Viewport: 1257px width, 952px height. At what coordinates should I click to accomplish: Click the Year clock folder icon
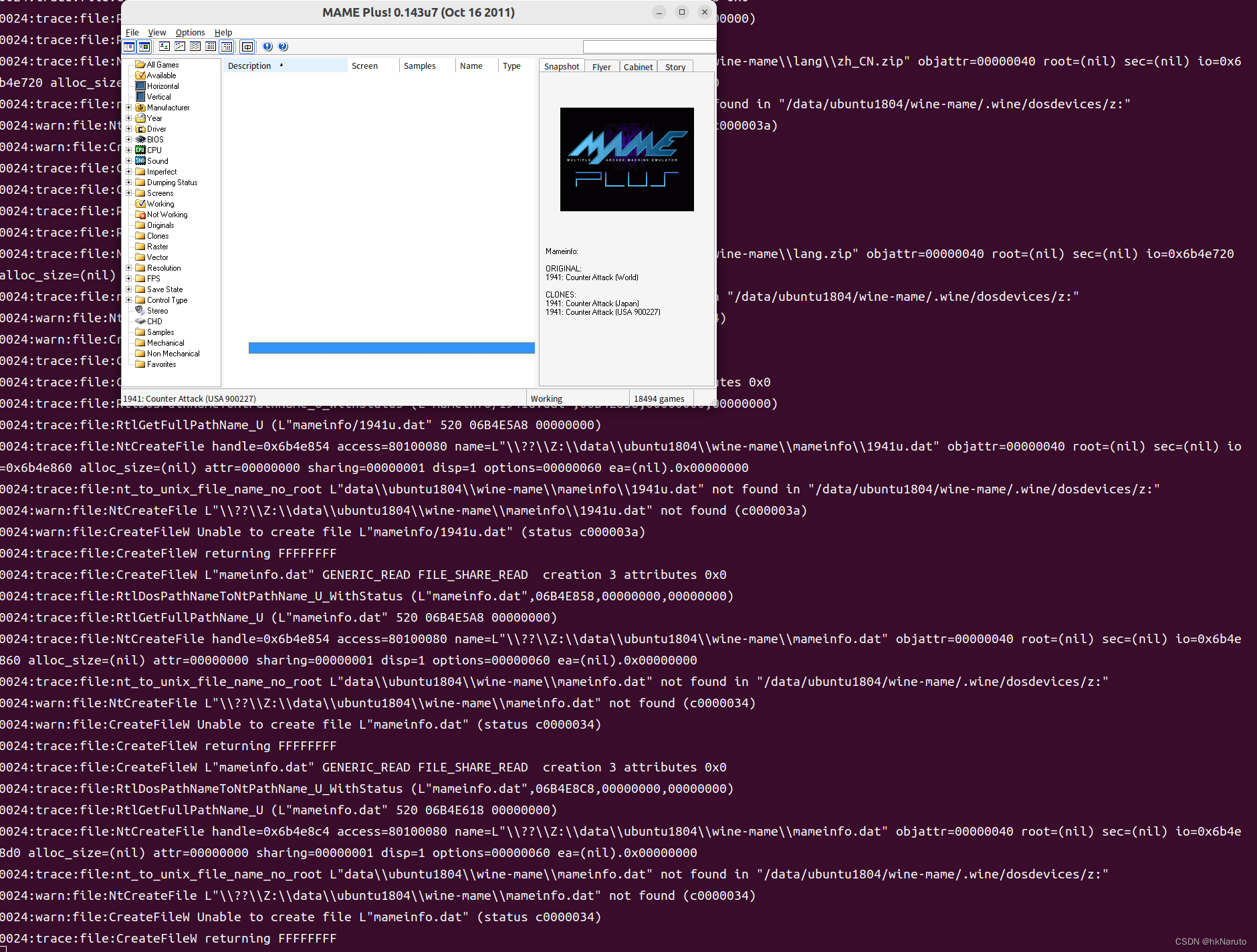point(140,118)
